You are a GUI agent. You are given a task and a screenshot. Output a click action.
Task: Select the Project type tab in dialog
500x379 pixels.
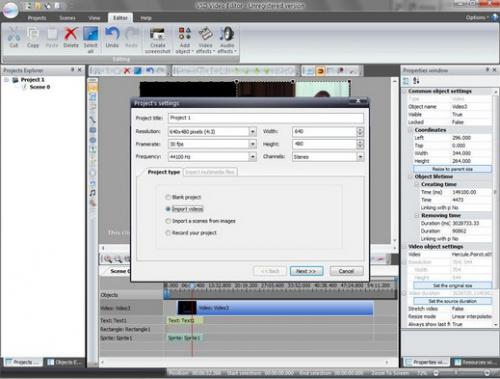point(164,172)
